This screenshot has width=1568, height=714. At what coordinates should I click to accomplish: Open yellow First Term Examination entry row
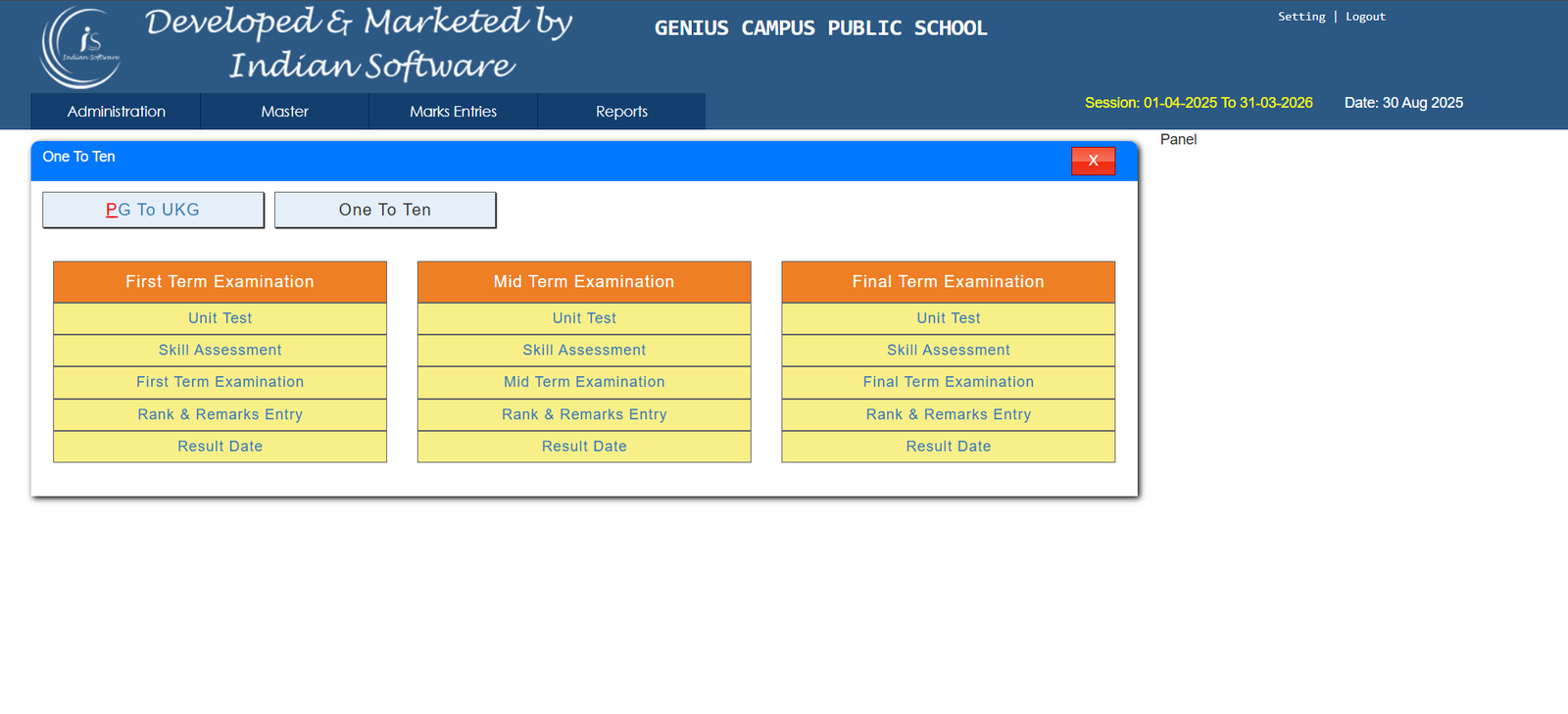click(x=220, y=382)
